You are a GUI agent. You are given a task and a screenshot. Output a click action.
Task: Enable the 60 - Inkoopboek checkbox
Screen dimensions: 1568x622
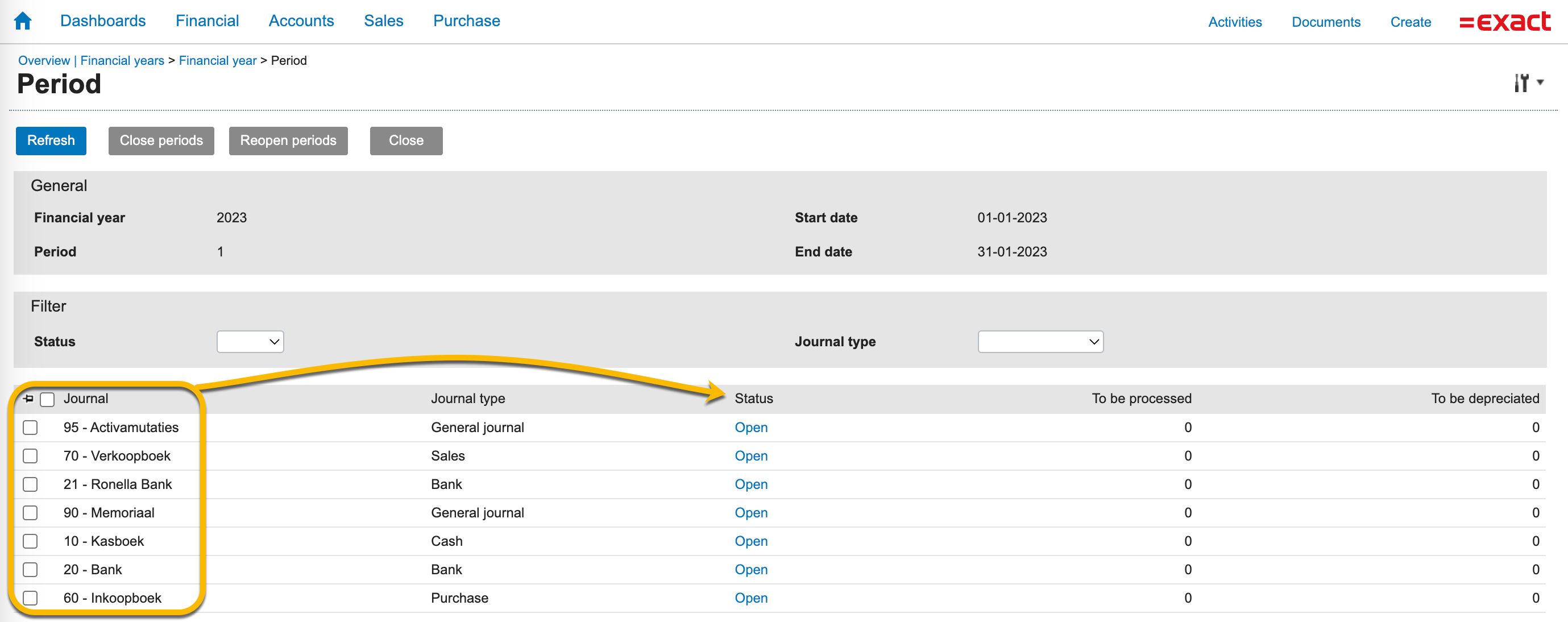pos(31,598)
